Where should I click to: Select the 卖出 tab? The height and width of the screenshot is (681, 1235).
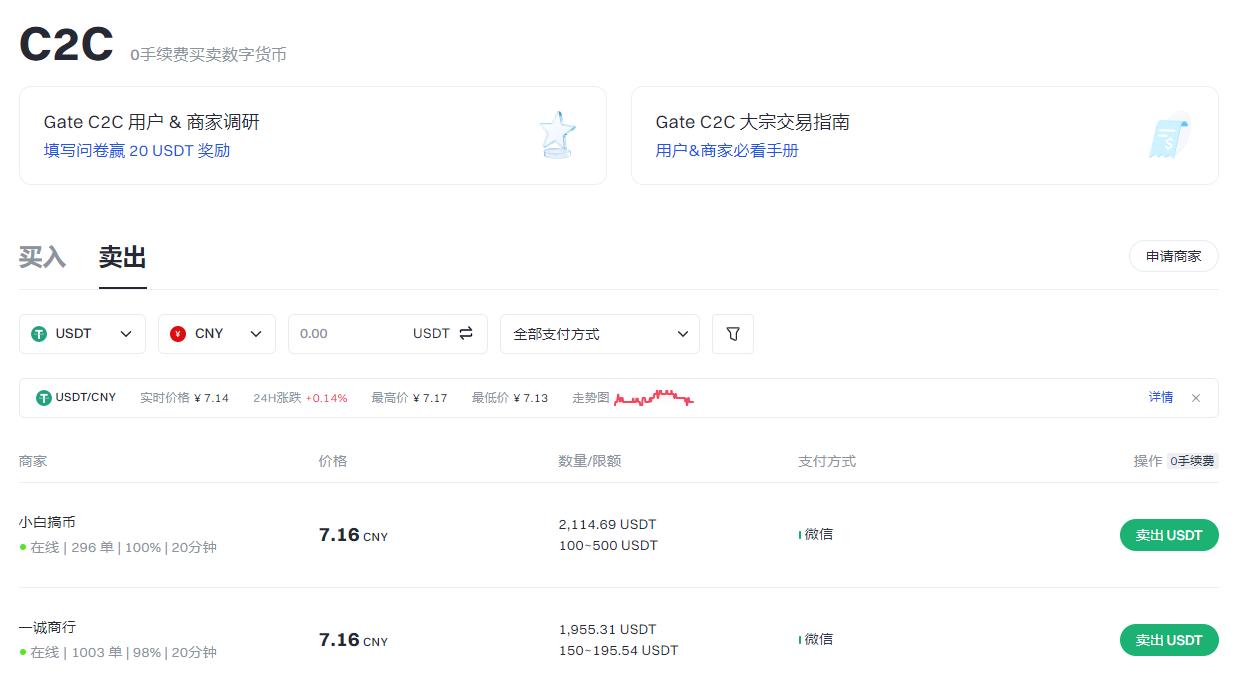click(x=122, y=258)
